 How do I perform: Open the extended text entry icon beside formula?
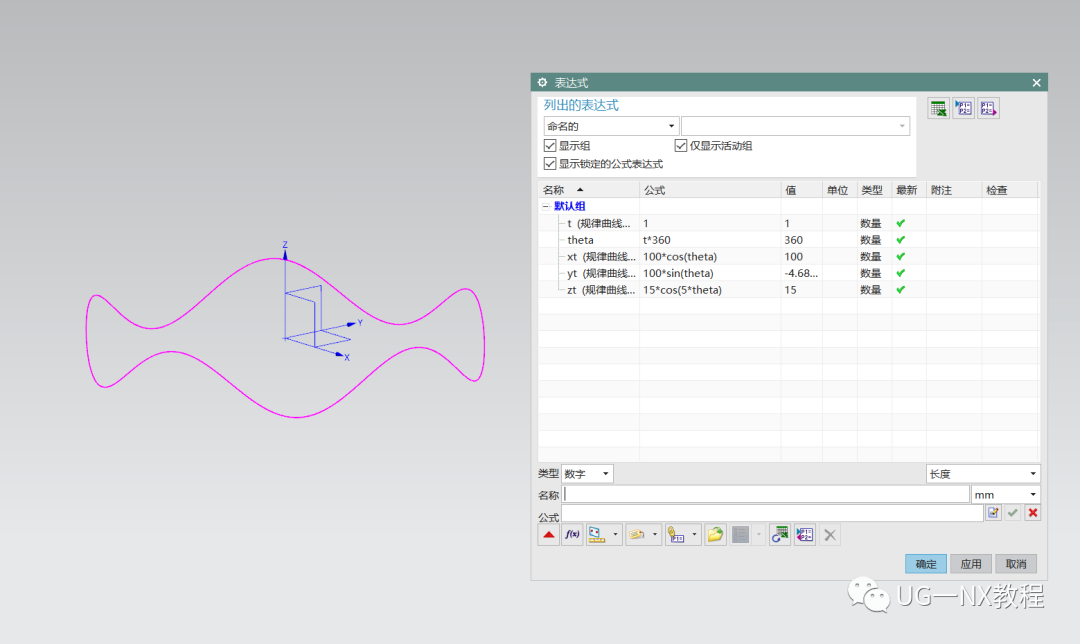point(993,512)
